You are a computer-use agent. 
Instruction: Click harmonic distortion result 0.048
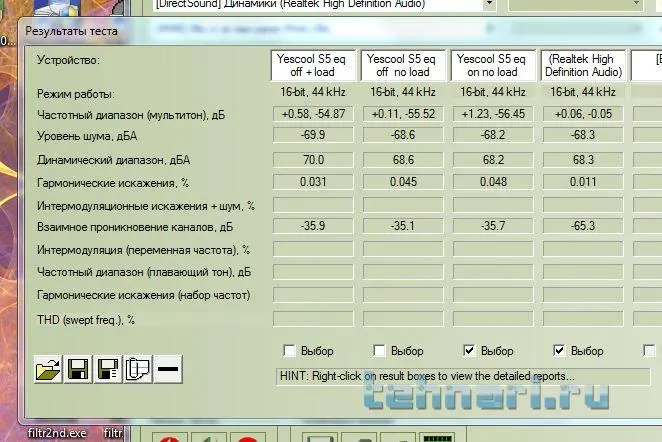click(493, 182)
